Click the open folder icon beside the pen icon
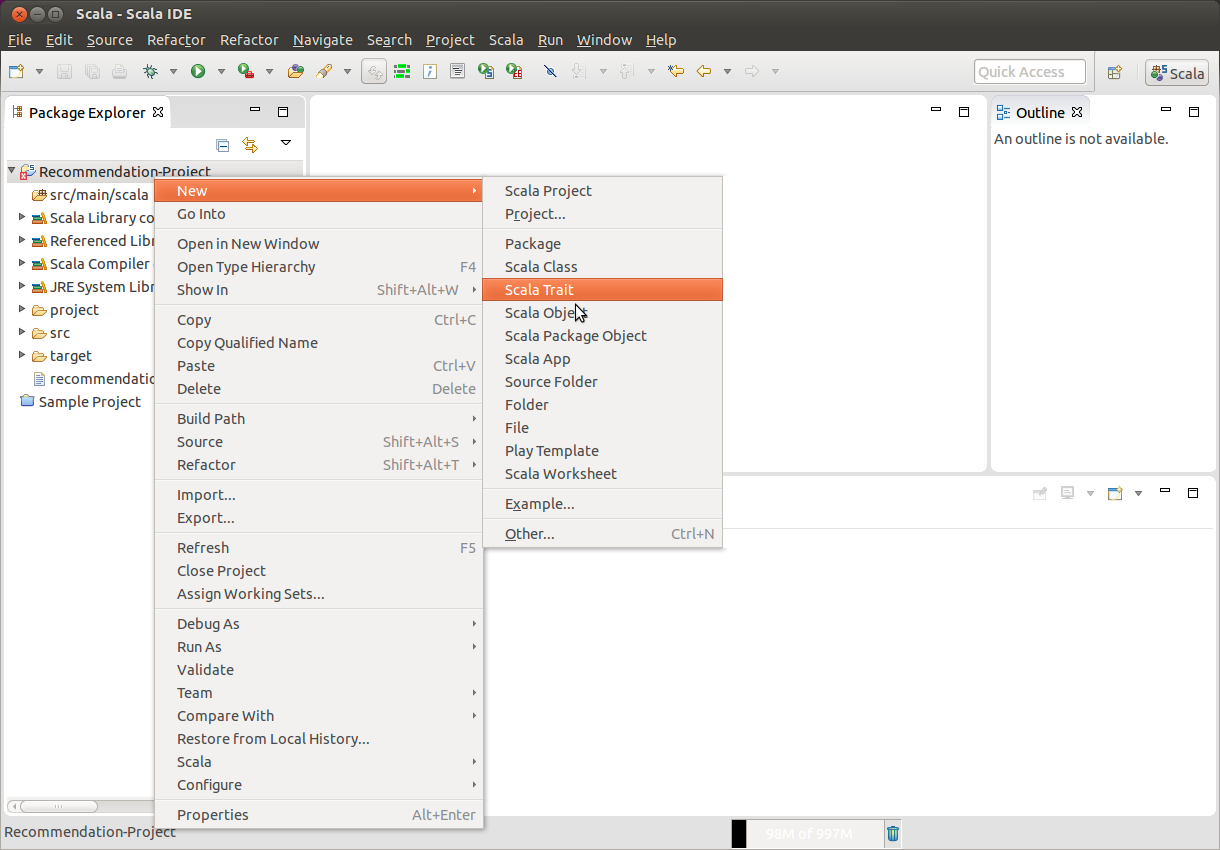 (296, 71)
